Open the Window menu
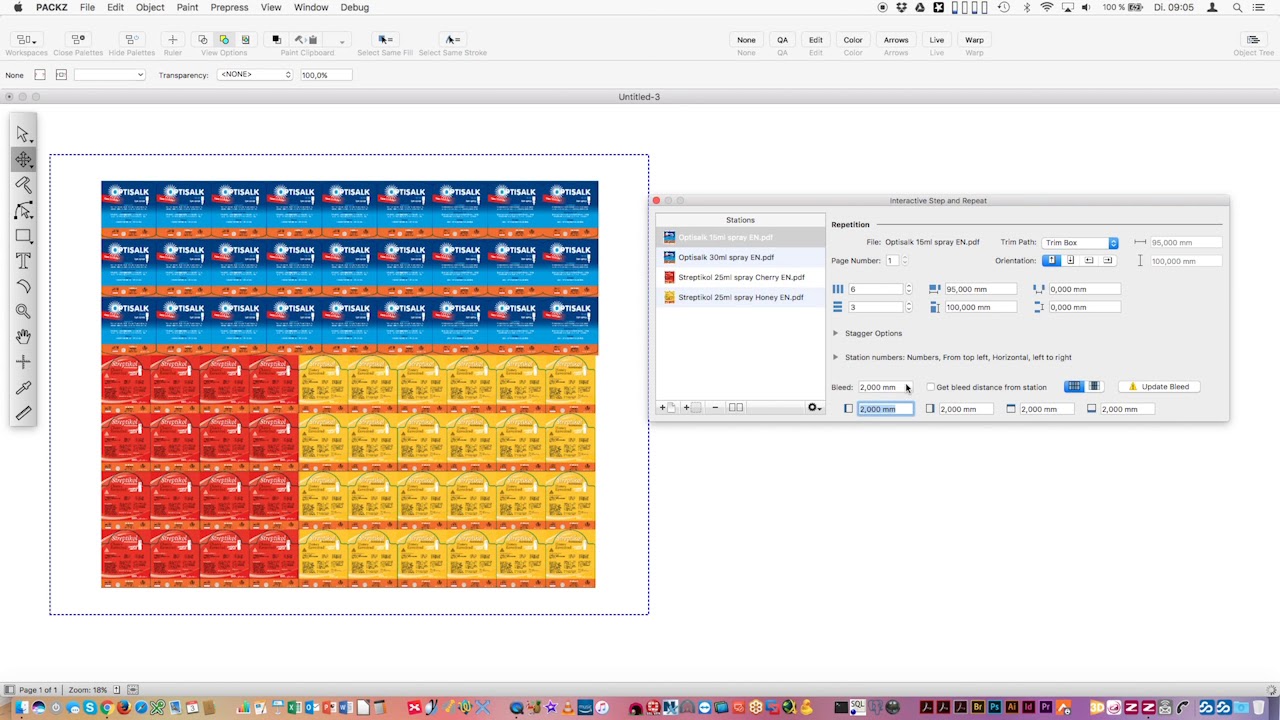 311,7
